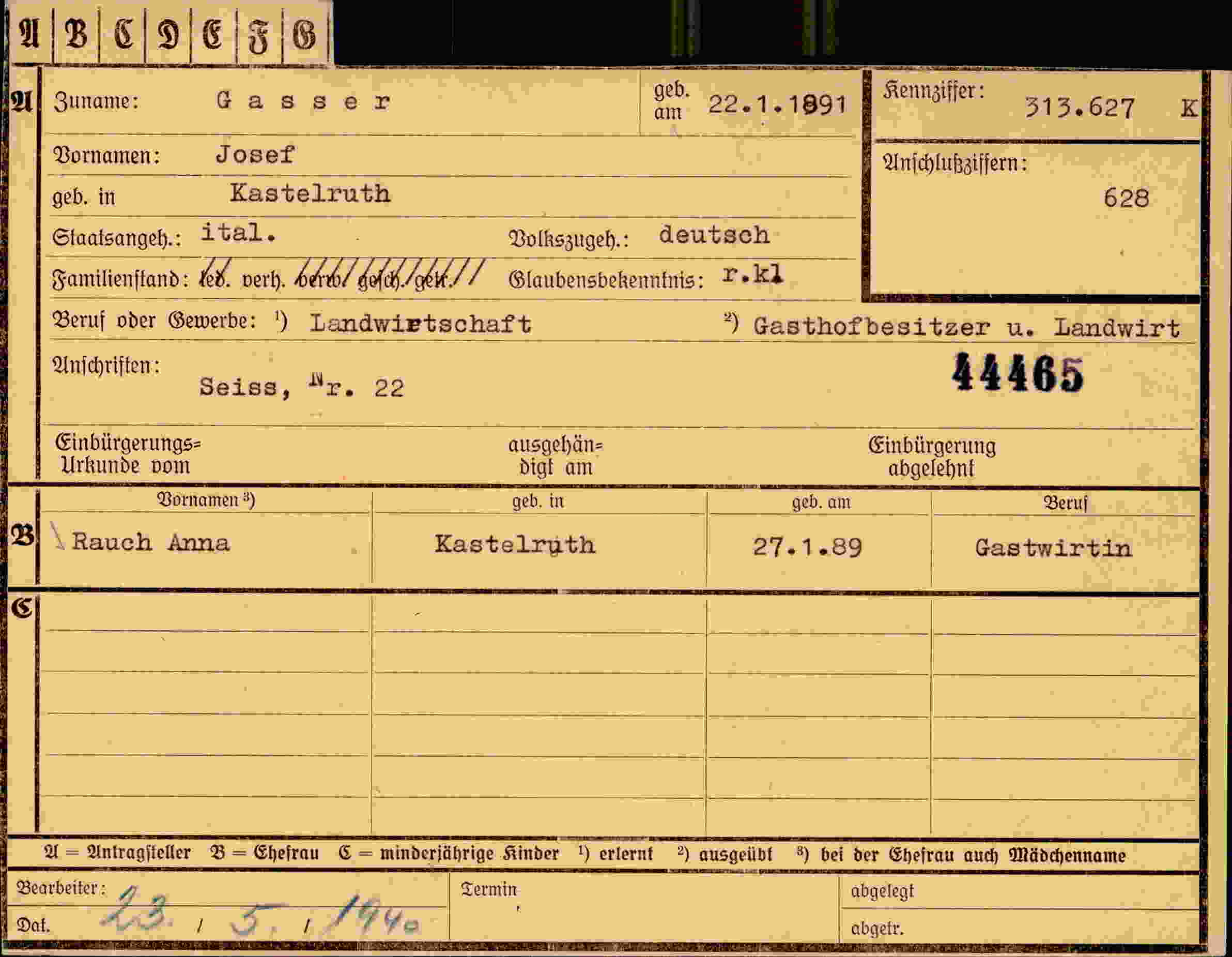Select index tab letter E
This screenshot has height=957, width=1232.
tap(213, 34)
